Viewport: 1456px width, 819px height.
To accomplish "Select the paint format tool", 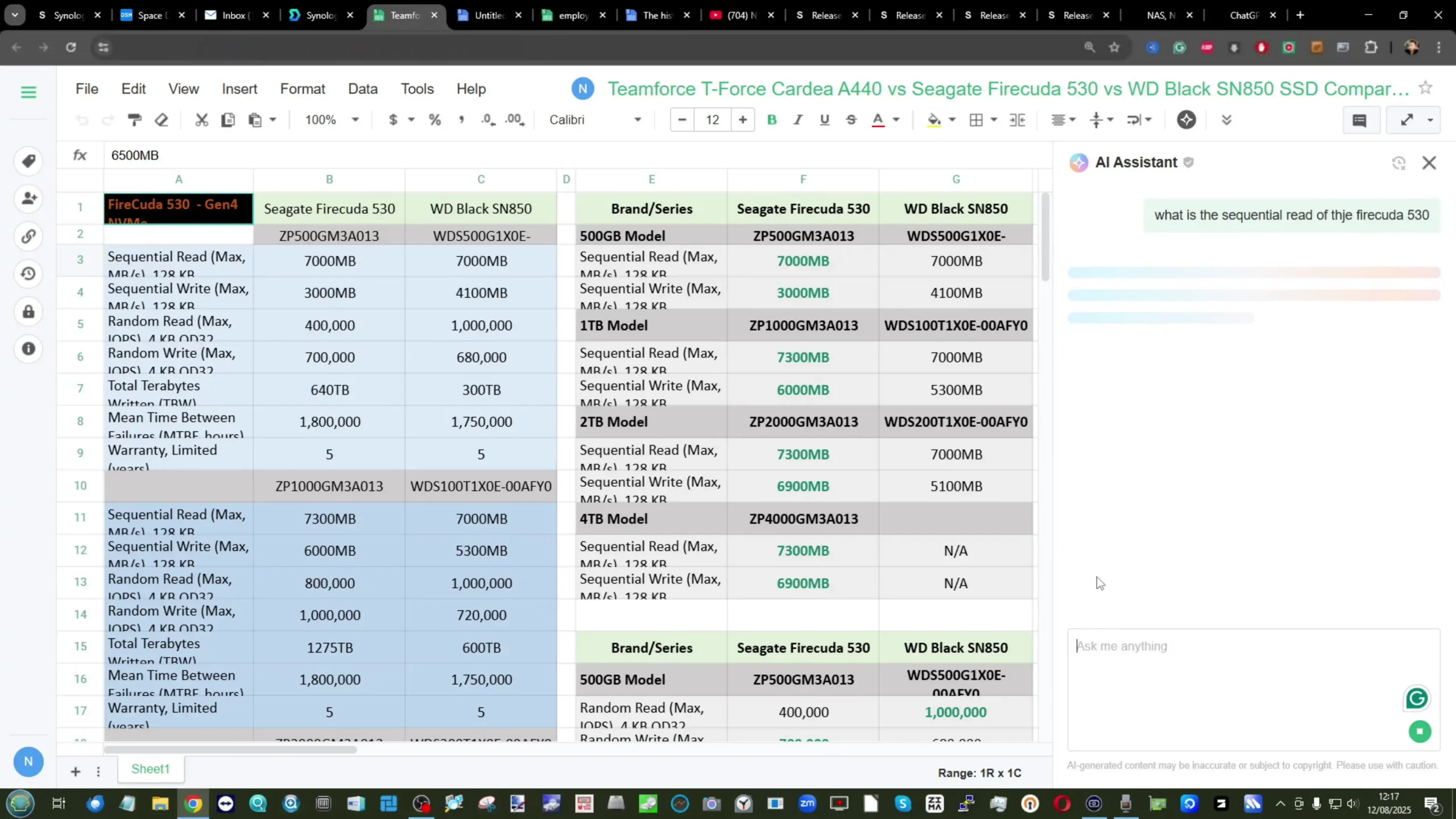I will point(134,120).
